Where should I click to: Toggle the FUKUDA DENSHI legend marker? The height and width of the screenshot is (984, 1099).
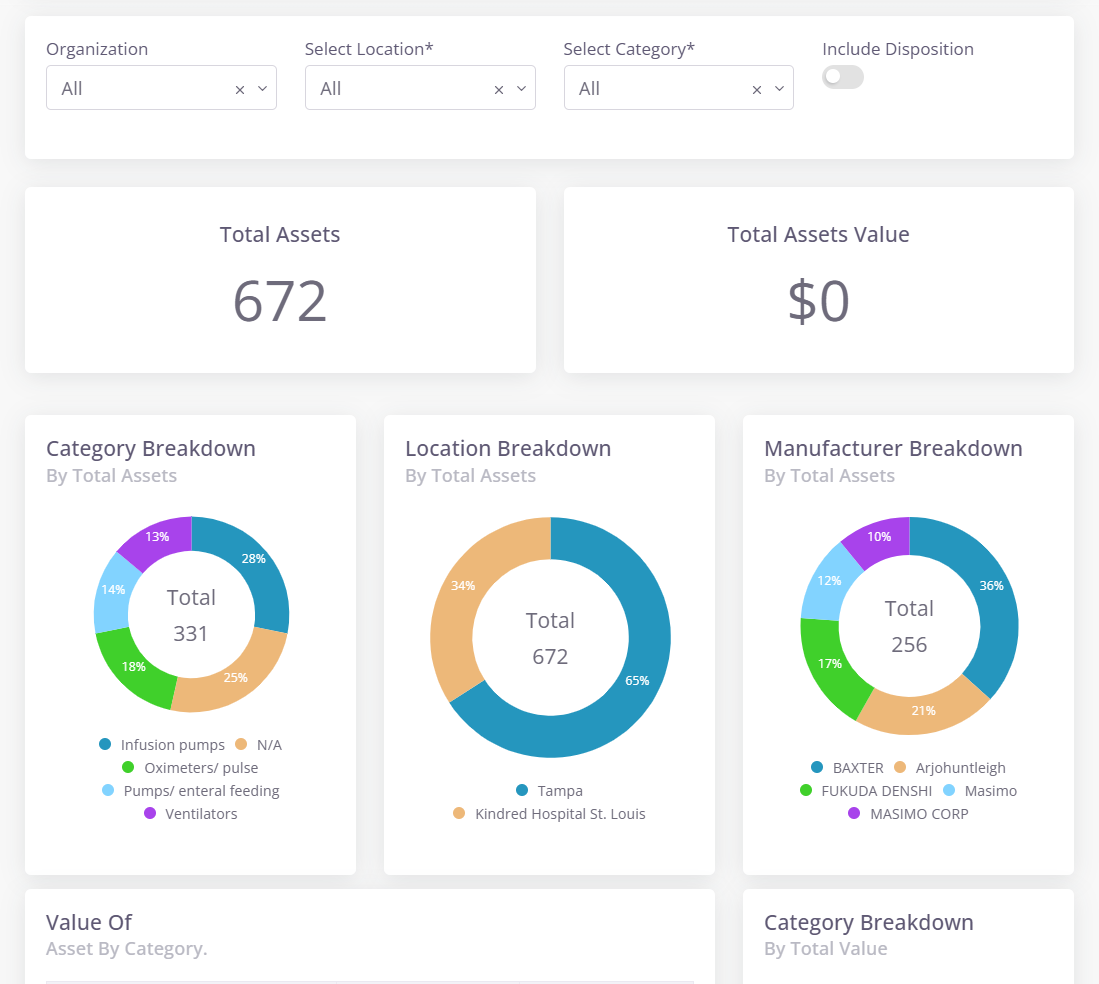[x=806, y=791]
